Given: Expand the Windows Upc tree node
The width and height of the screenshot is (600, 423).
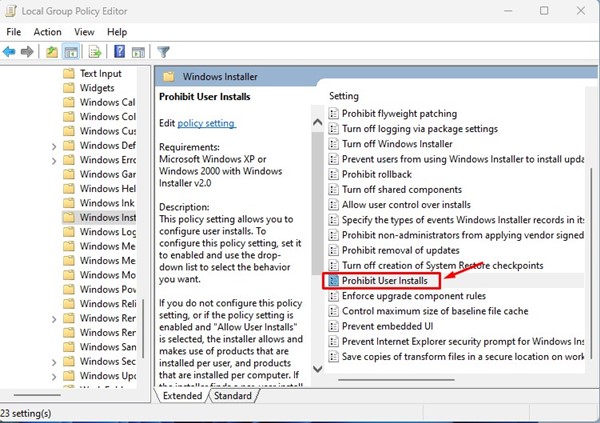Looking at the screenshot, I should pos(54,377).
